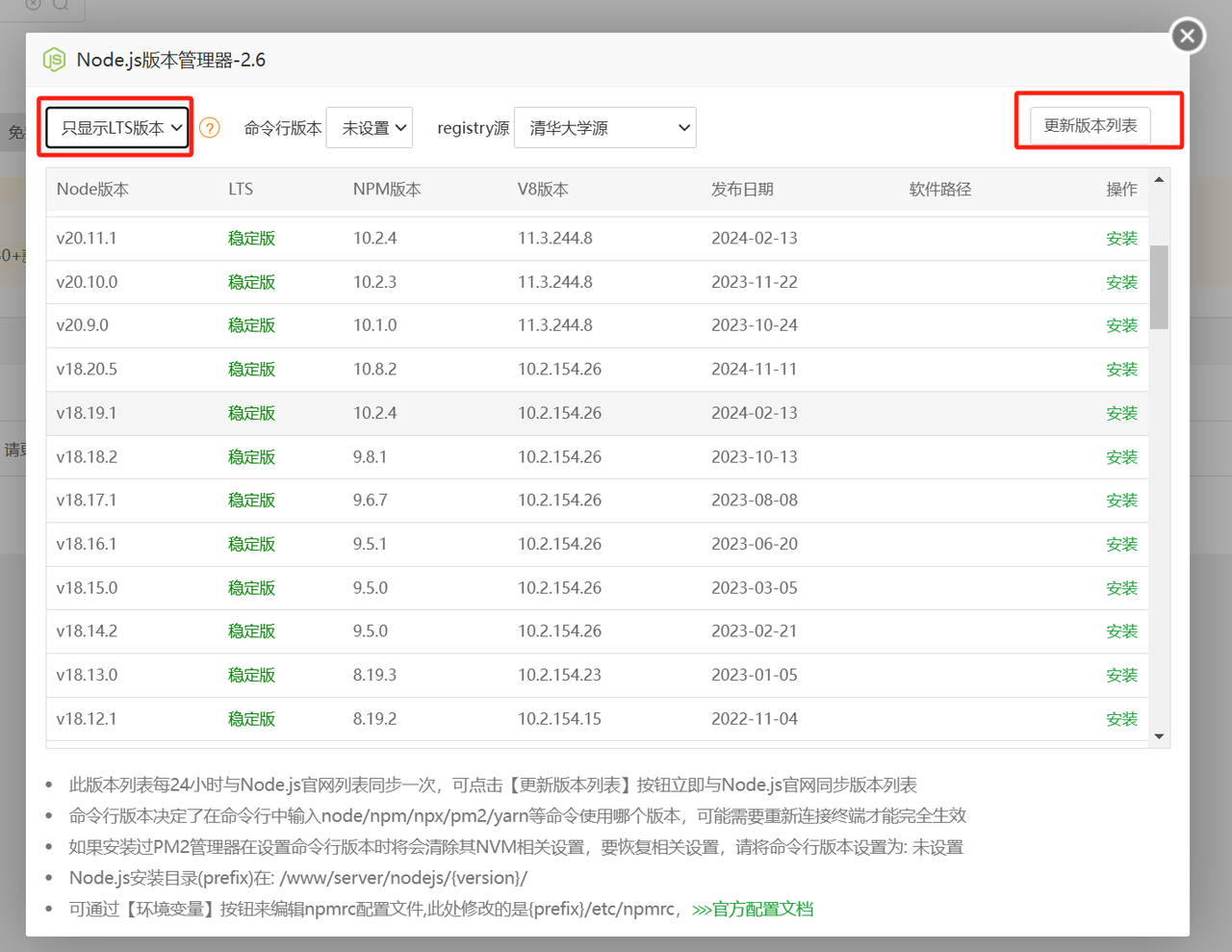Click NPM version 9.8.1 cell

370,457
